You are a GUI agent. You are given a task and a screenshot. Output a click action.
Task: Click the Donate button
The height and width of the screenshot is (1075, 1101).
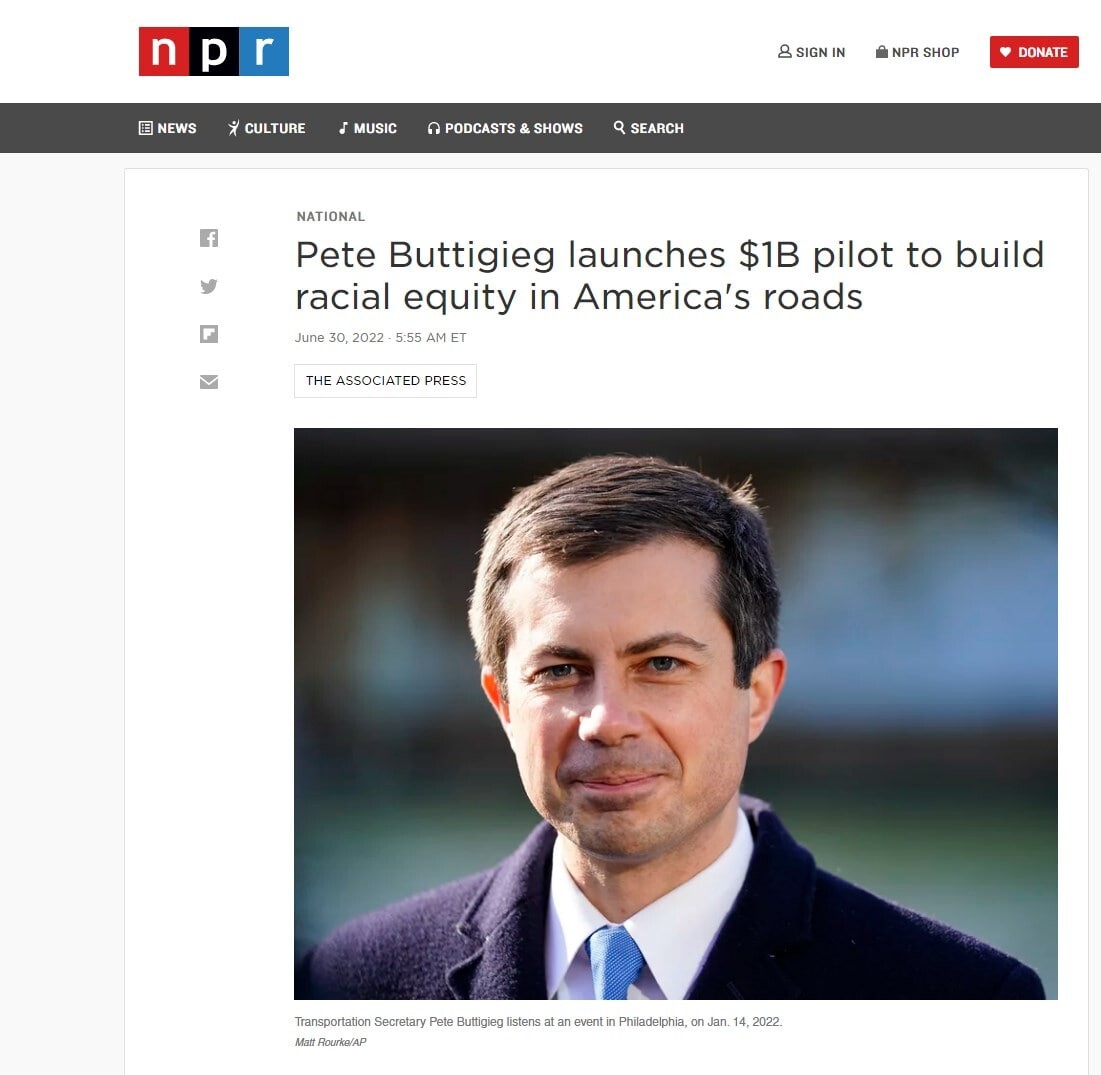tap(1034, 52)
